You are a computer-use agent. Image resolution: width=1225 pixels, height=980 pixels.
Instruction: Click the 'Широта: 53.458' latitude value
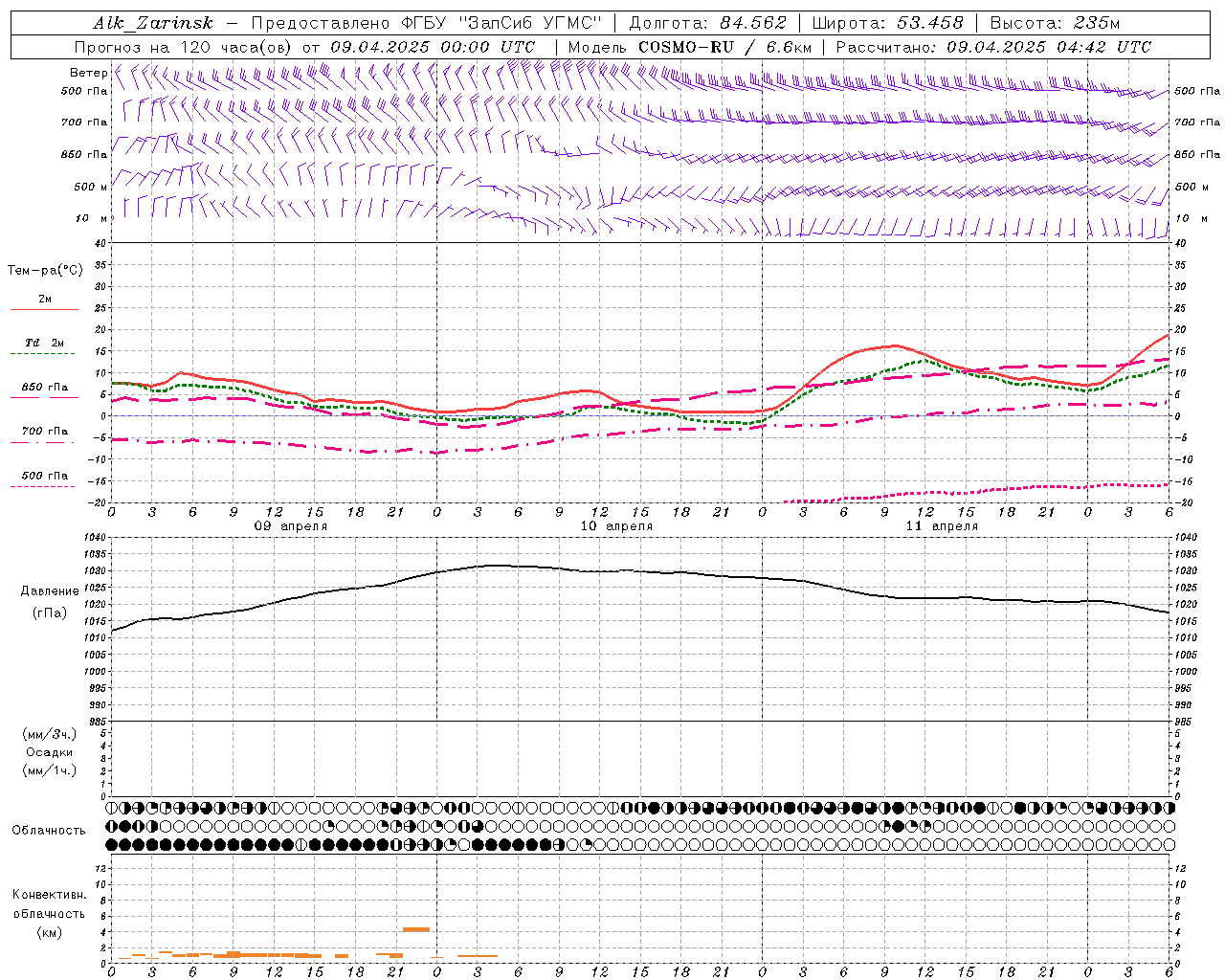[x=887, y=23]
